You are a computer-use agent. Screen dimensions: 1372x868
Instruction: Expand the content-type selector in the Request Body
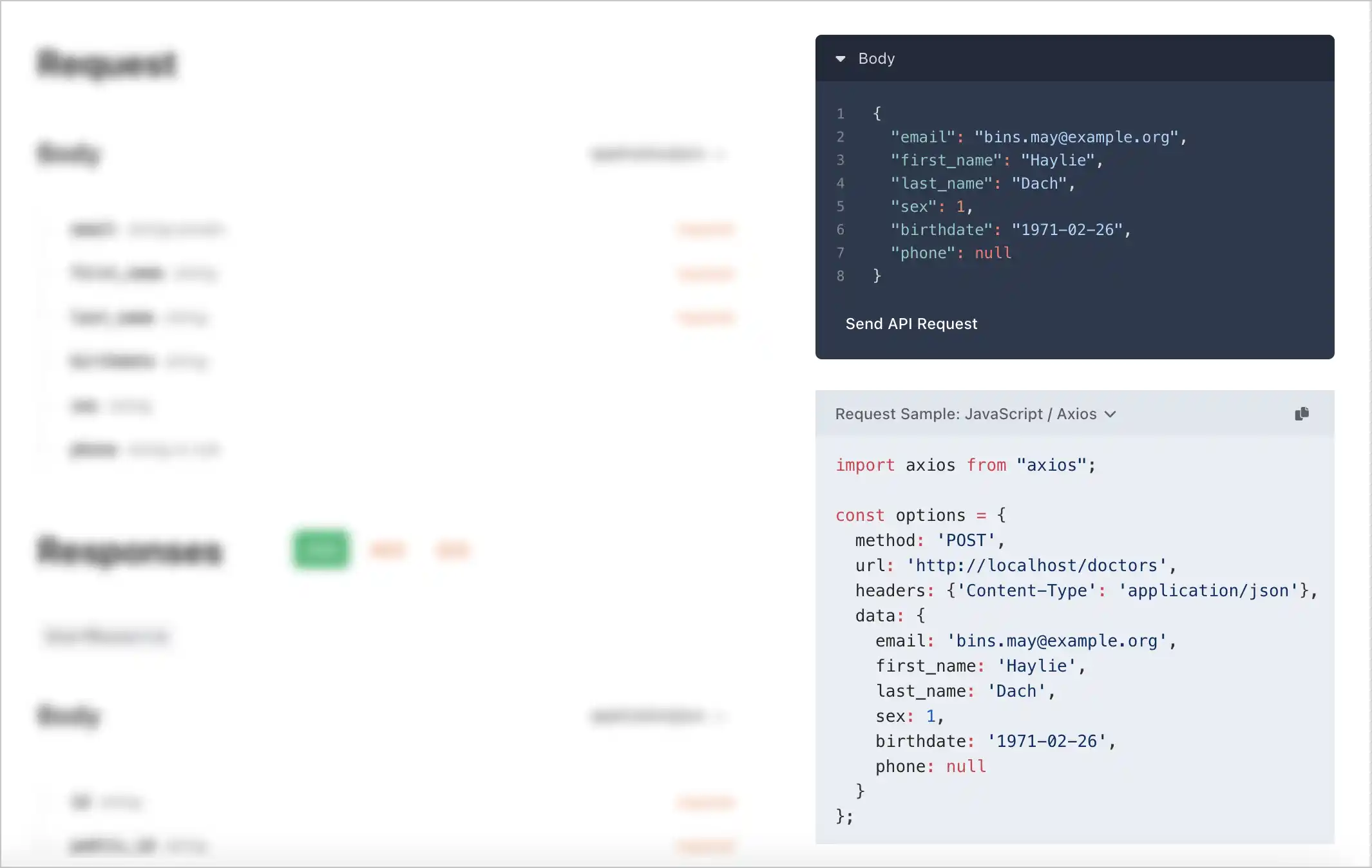(658, 154)
